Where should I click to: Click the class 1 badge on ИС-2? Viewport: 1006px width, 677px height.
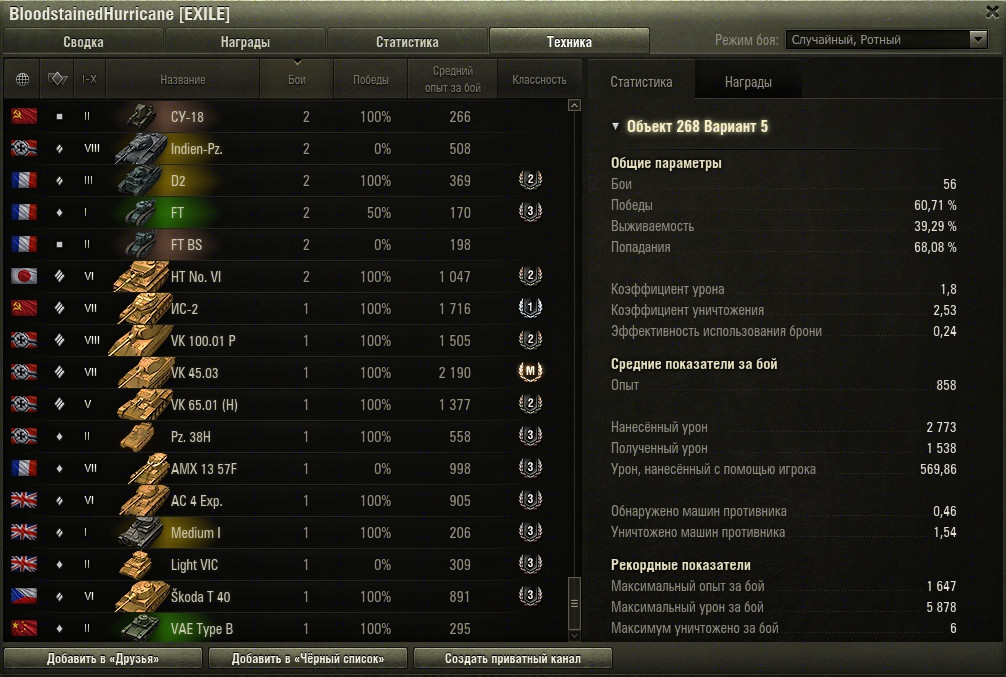tap(530, 308)
